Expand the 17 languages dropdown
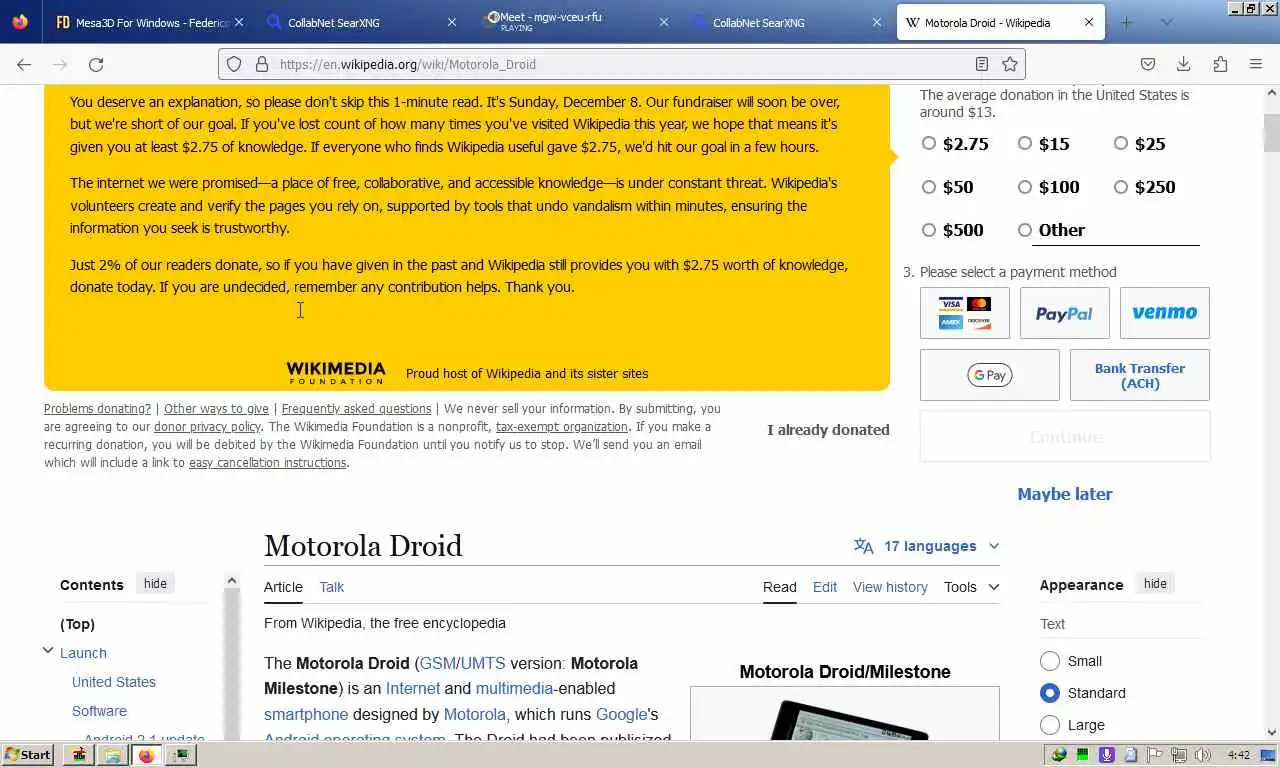Image resolution: width=1280 pixels, height=768 pixels. pos(993,546)
